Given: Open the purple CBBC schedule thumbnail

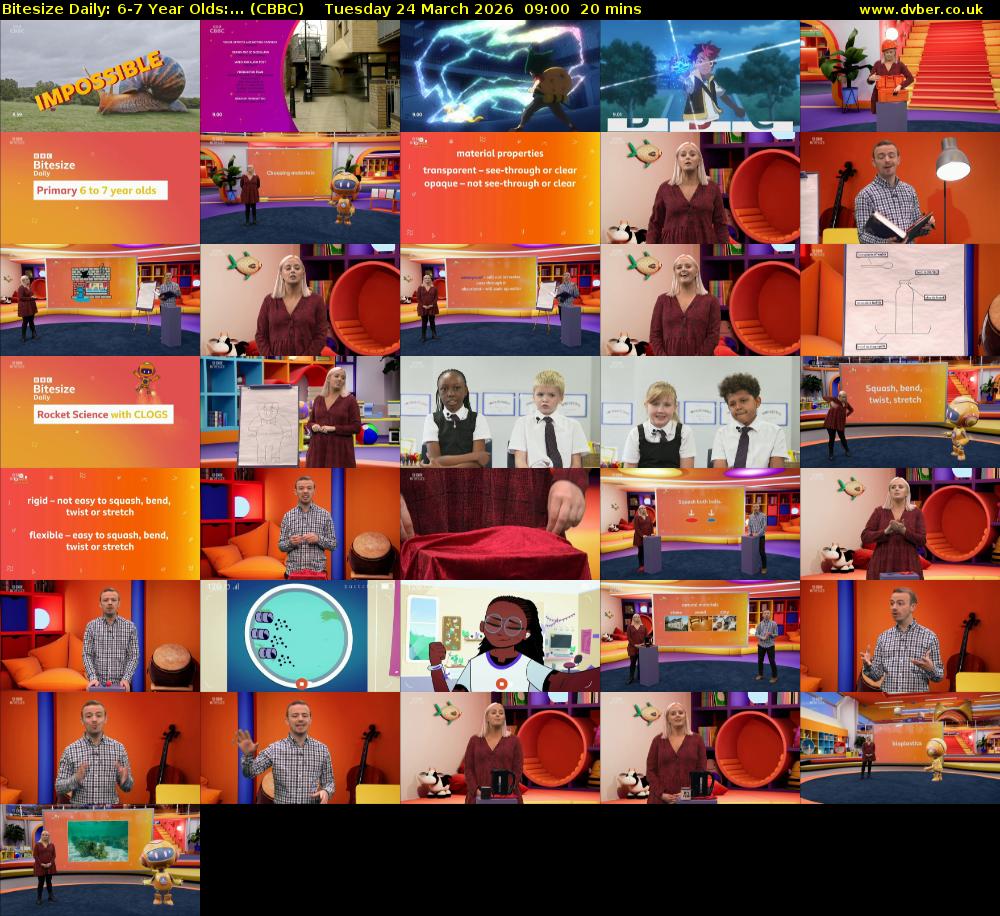Looking at the screenshot, I should (300, 76).
